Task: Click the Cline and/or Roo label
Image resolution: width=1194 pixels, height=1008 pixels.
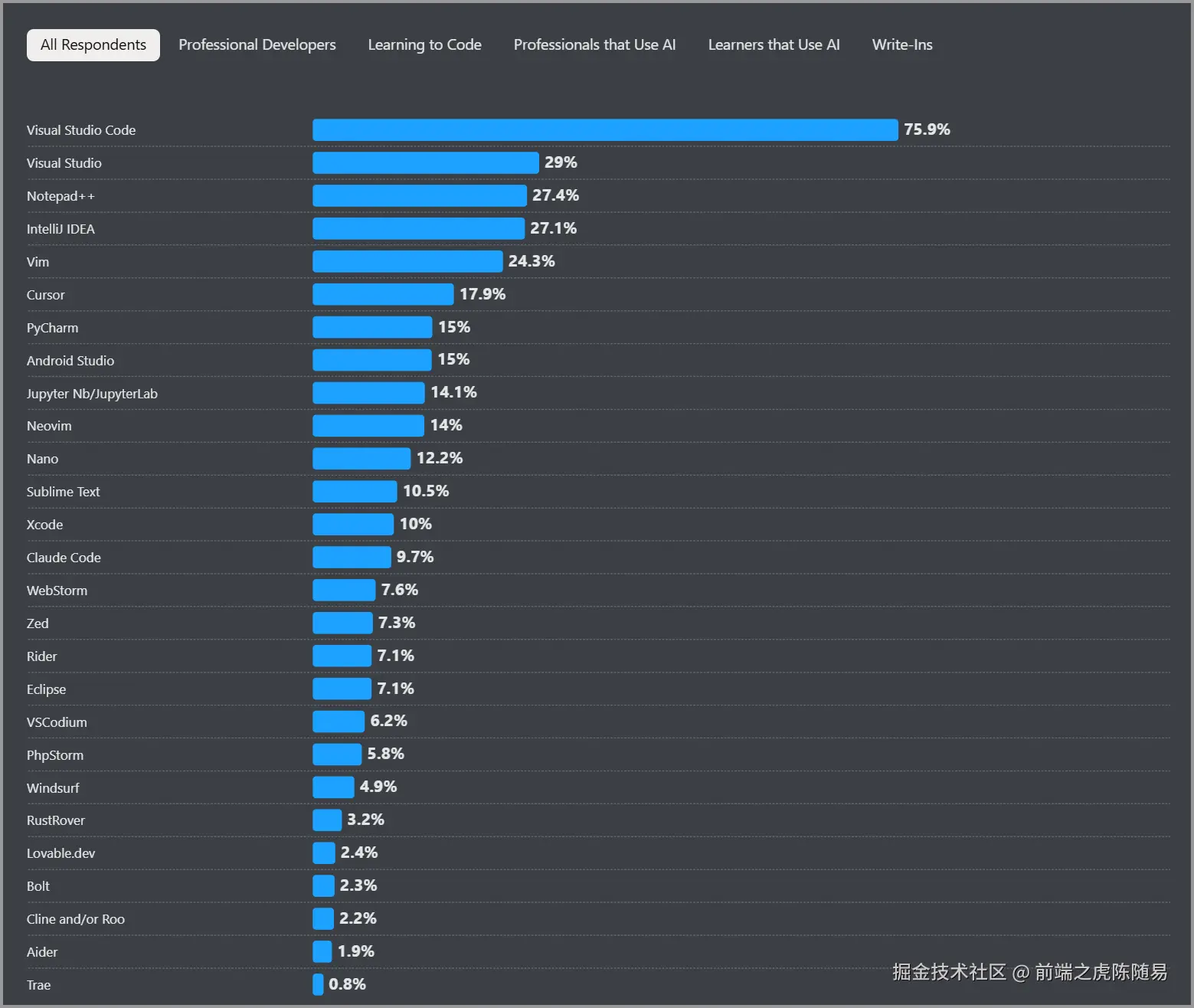Action: [x=75, y=919]
